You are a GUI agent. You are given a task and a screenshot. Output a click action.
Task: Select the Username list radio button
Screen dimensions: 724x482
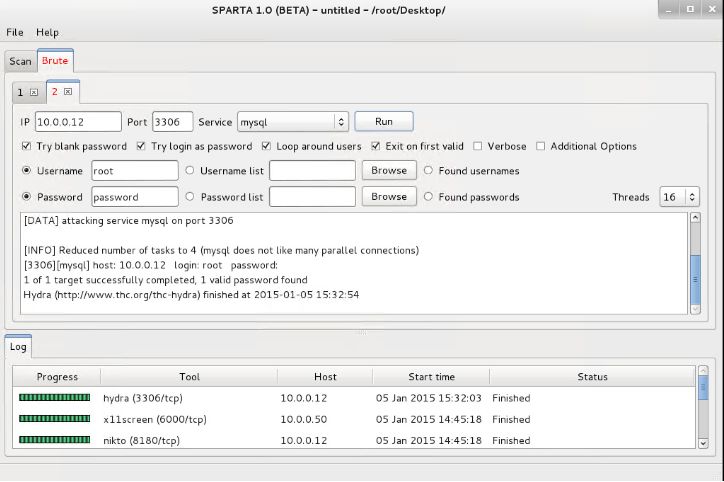pos(190,171)
